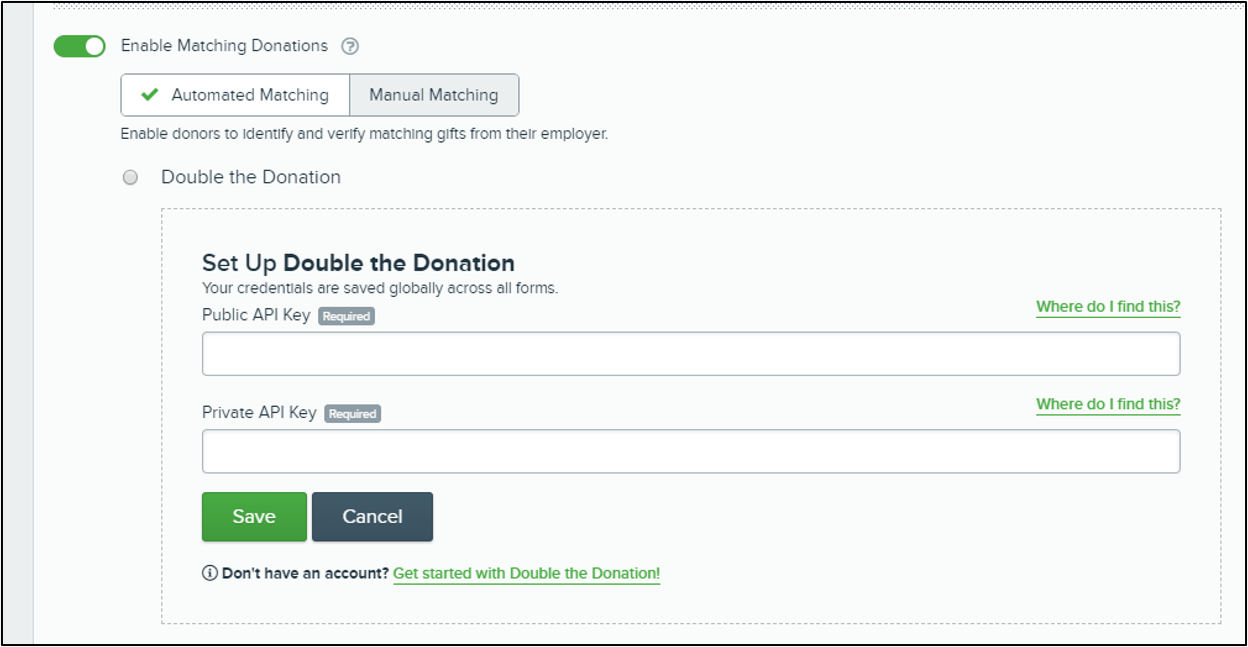Toggle the Enable Matching Donations switch

[x=80, y=46]
